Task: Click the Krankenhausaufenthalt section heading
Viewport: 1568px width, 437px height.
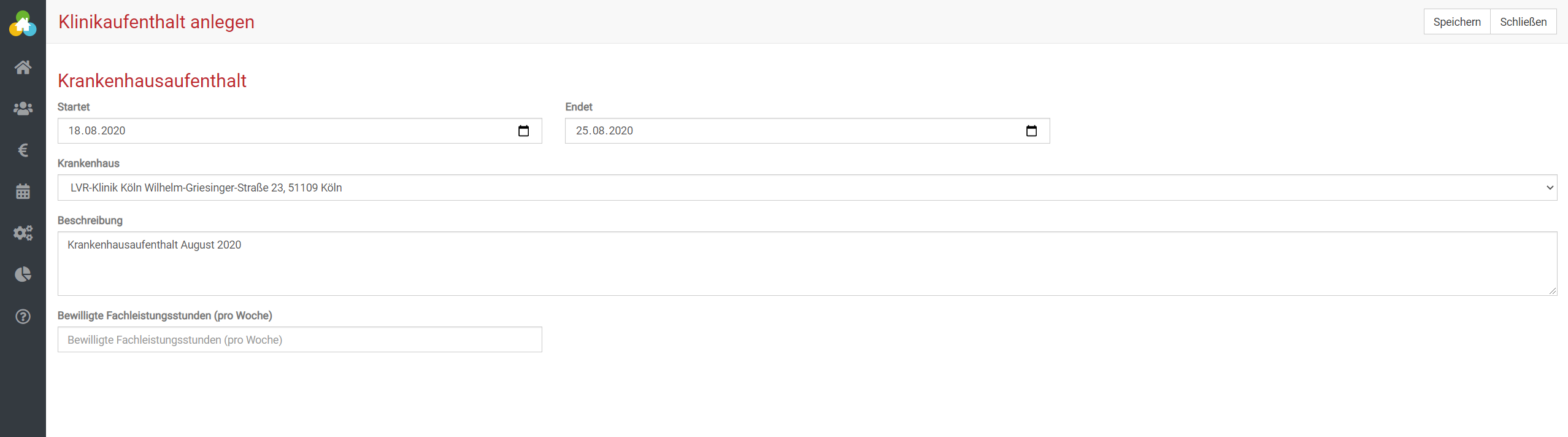Action: point(152,81)
